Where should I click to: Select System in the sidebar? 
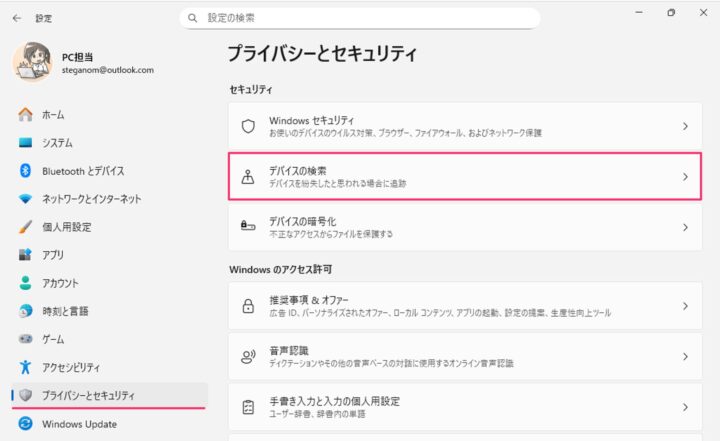tap(56, 143)
